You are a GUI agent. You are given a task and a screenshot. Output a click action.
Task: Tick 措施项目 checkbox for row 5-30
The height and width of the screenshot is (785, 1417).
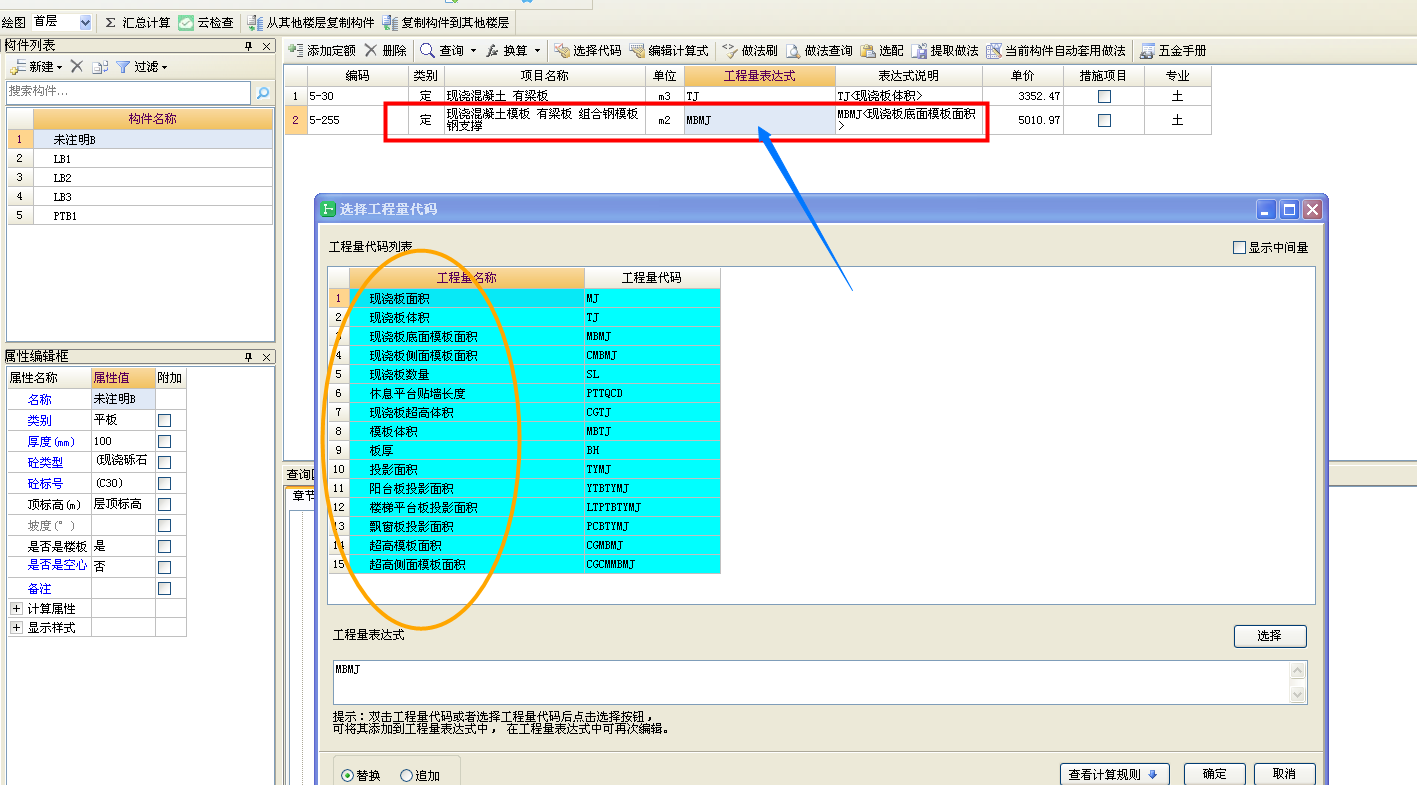click(x=1104, y=96)
